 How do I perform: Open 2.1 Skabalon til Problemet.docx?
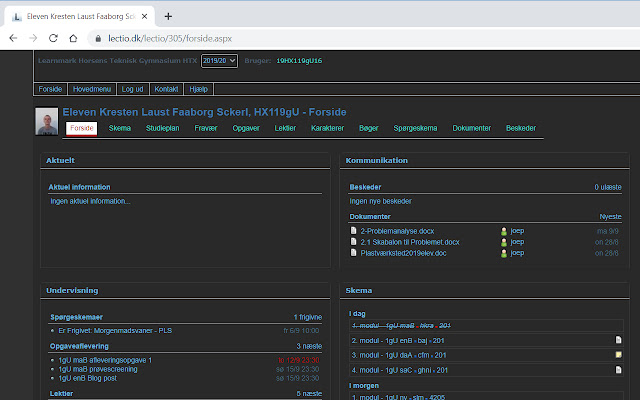(x=410, y=242)
